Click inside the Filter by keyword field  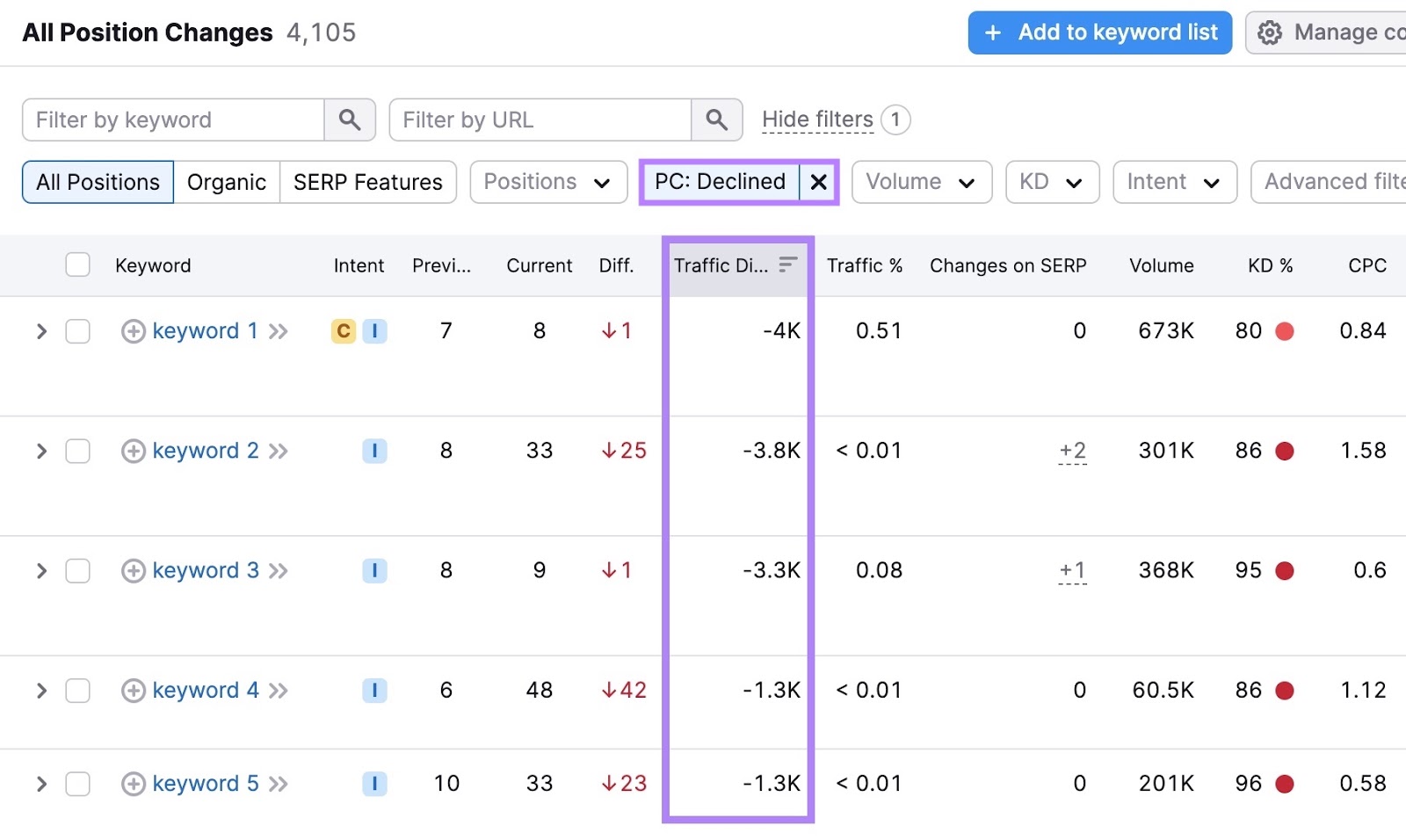[x=173, y=119]
